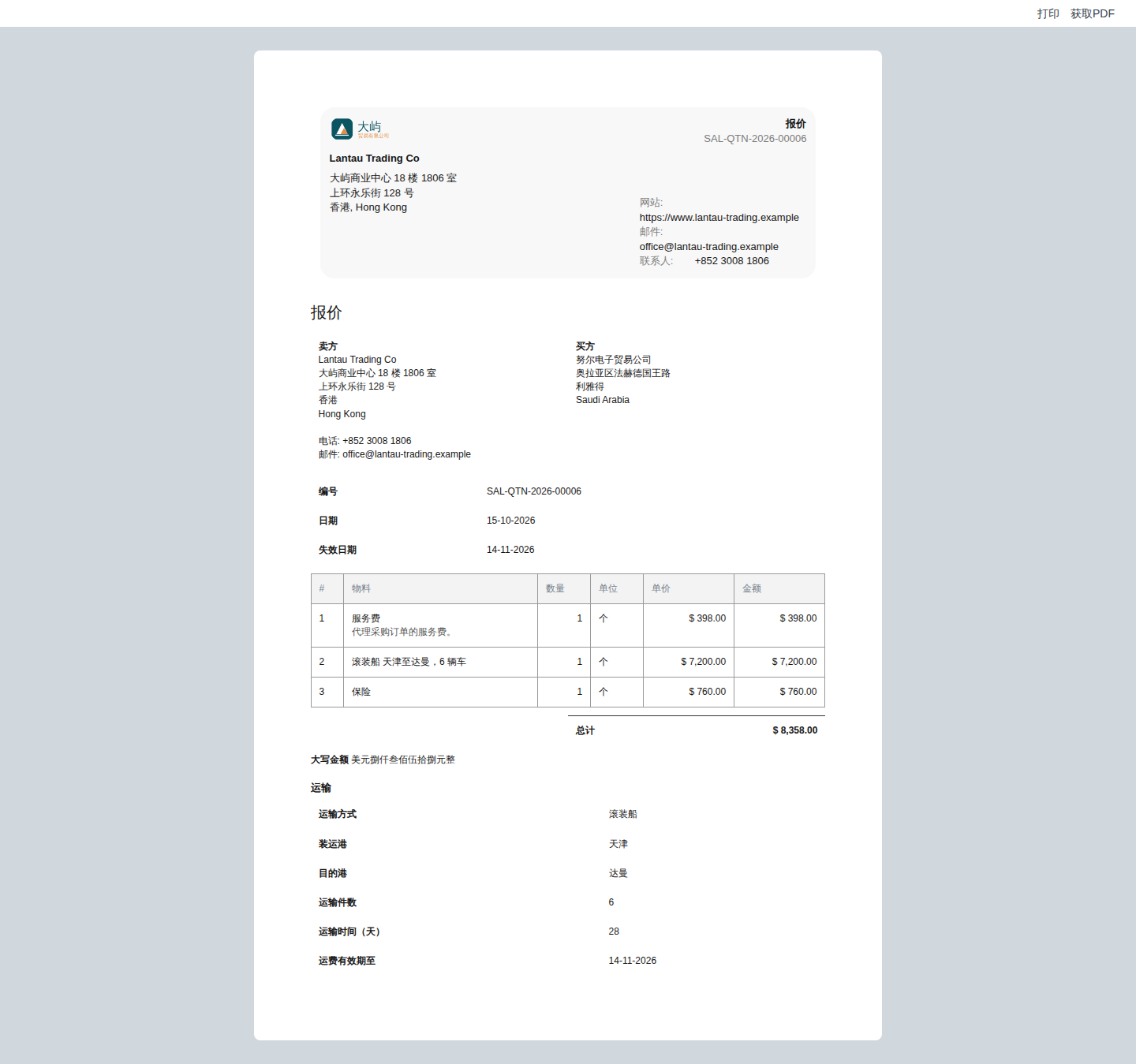Image resolution: width=1136 pixels, height=1064 pixels.
Task: Click the 打印 print button
Action: pyautogui.click(x=1048, y=13)
